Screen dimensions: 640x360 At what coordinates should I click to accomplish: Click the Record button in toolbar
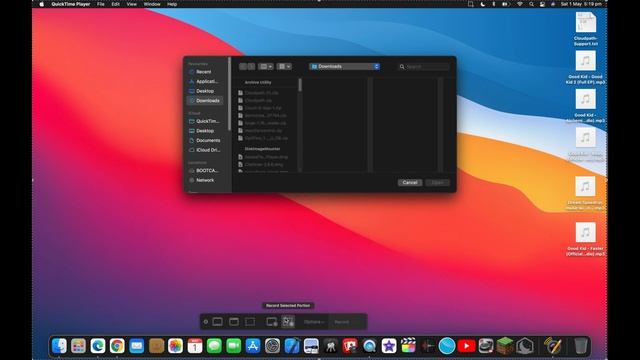pyautogui.click(x=342, y=322)
